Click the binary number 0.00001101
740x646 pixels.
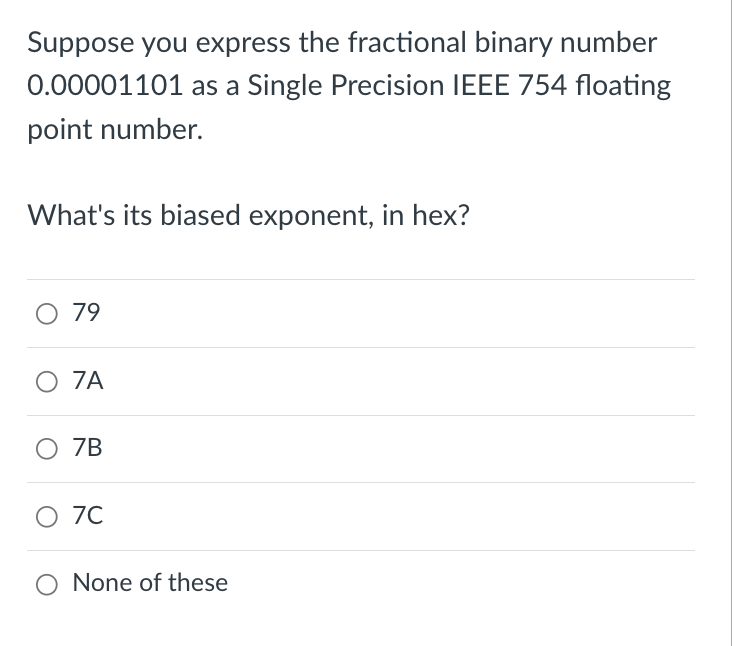click(x=105, y=86)
